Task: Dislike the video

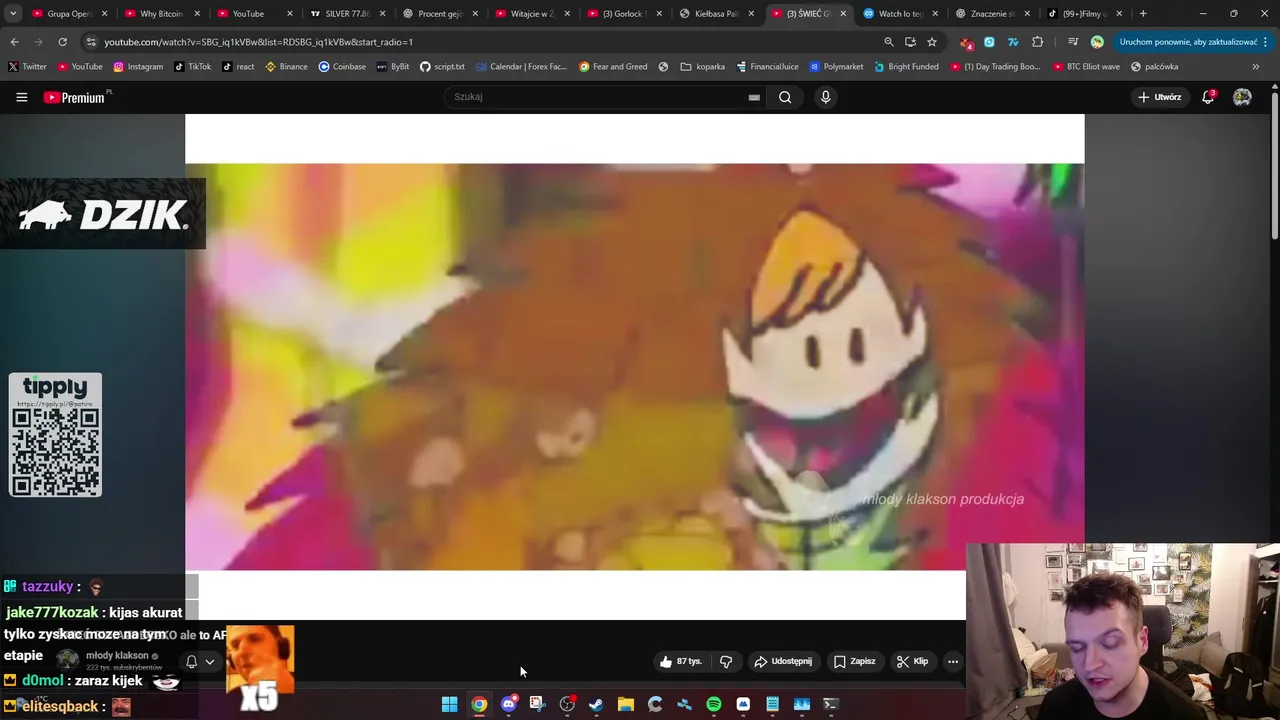Action: click(726, 661)
